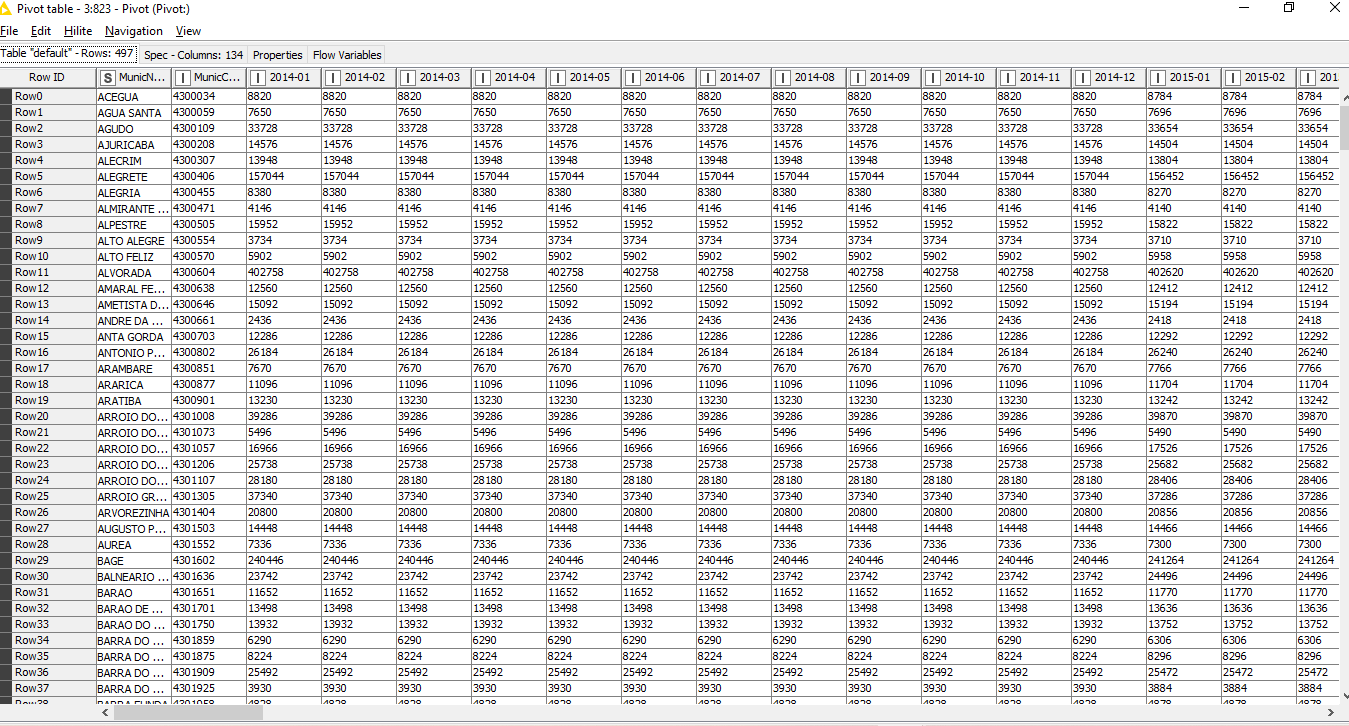Click the integer icon beside 2014-11 header
The image size is (1349, 726).
[x=1008, y=77]
